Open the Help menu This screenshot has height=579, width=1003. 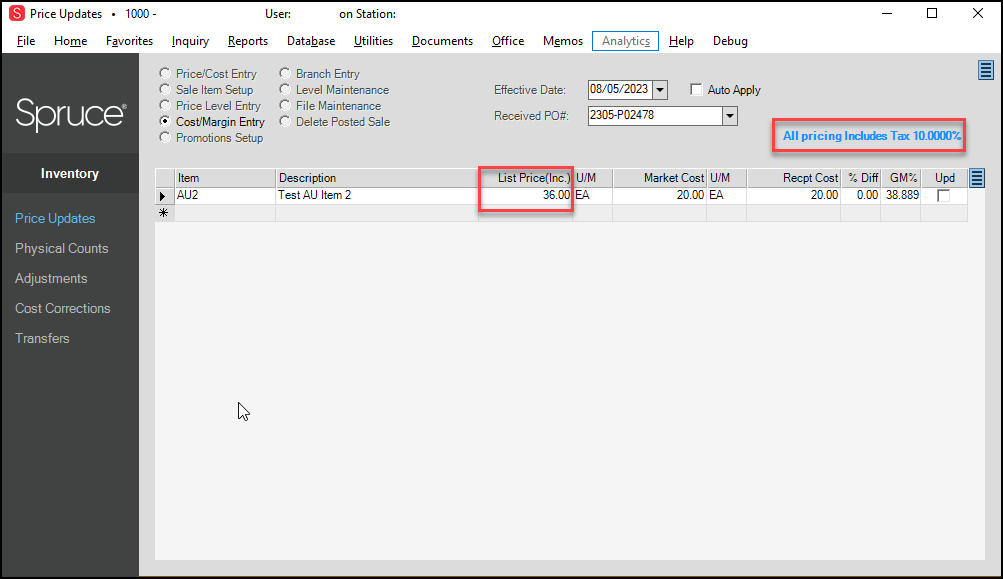tap(681, 41)
